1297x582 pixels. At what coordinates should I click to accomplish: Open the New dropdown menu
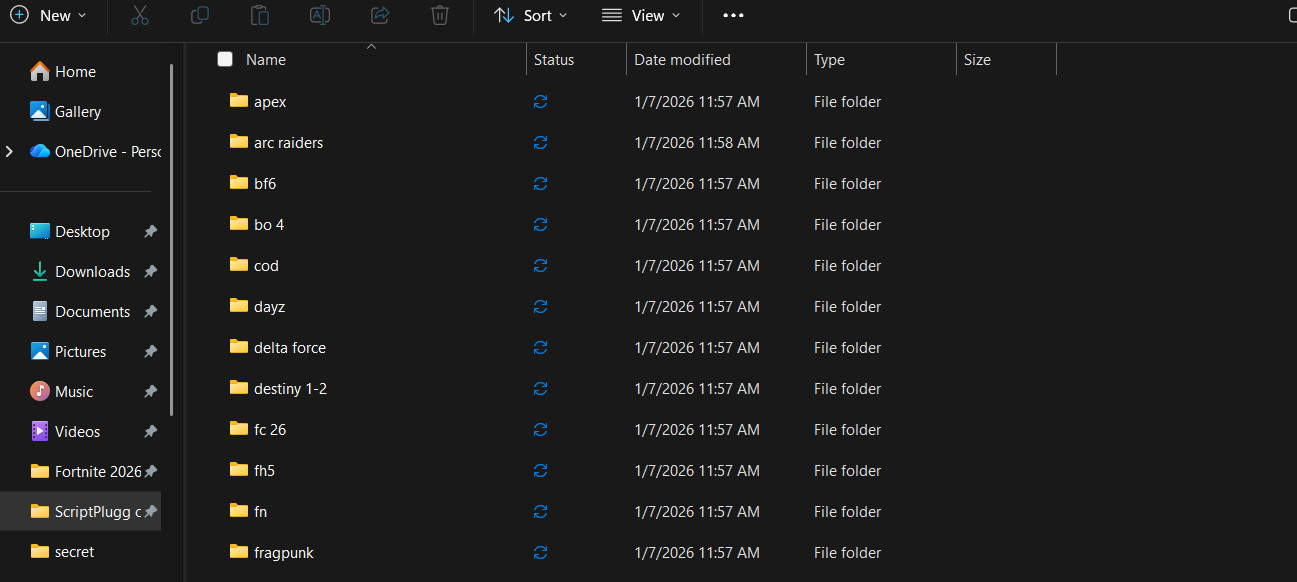pos(48,15)
